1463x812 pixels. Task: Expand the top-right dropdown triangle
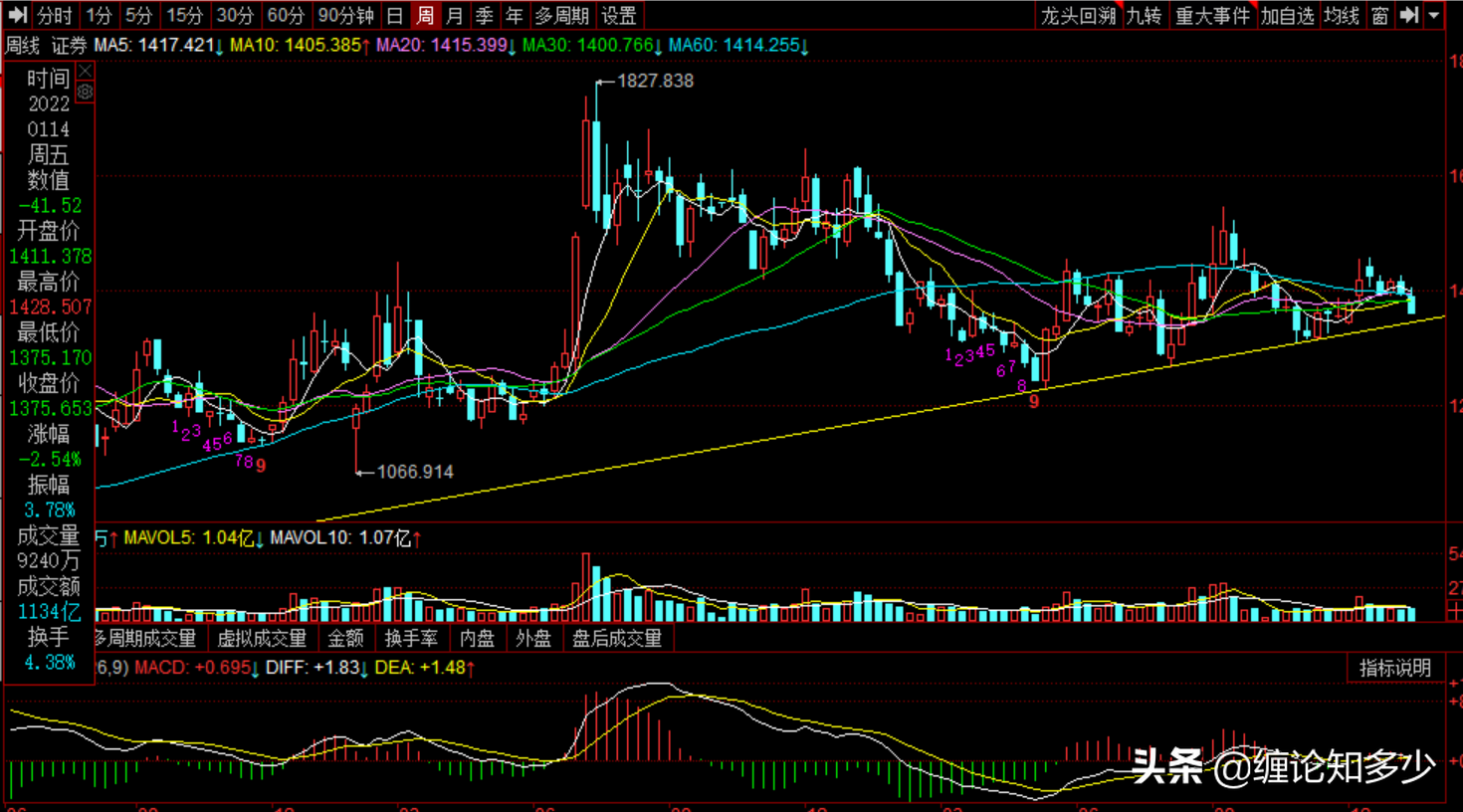pos(1434,15)
